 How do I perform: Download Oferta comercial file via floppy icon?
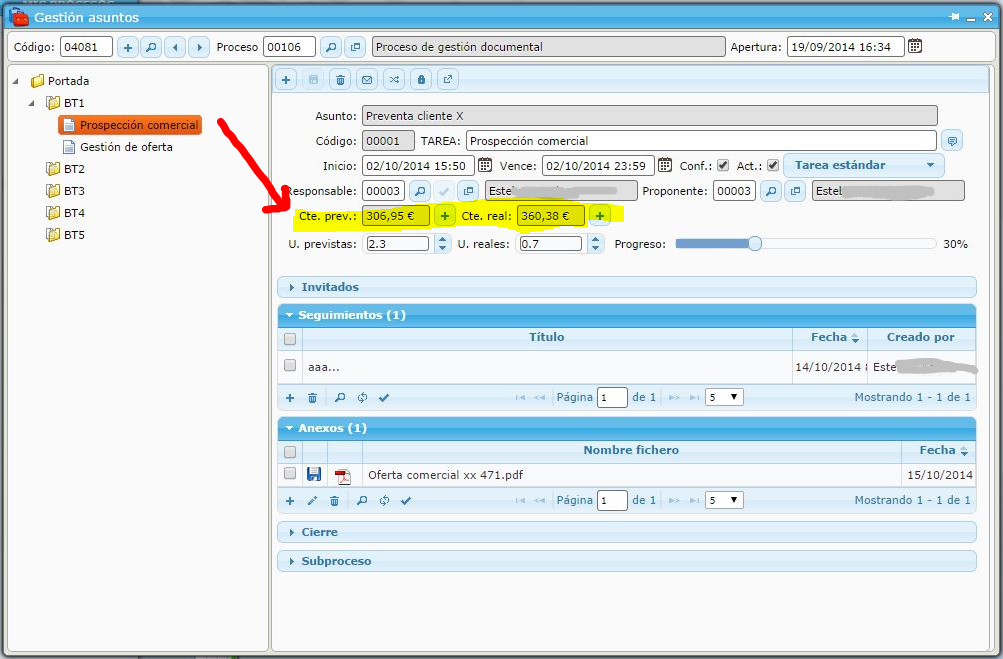coord(313,474)
